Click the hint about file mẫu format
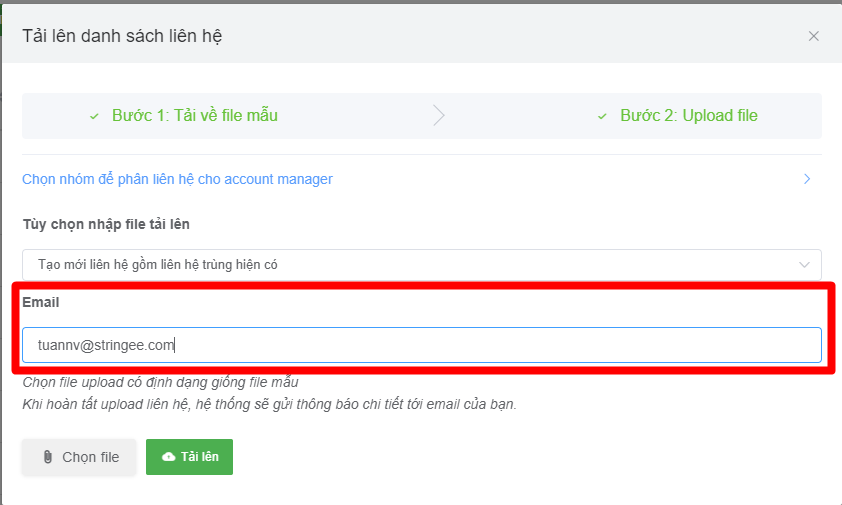 160,382
